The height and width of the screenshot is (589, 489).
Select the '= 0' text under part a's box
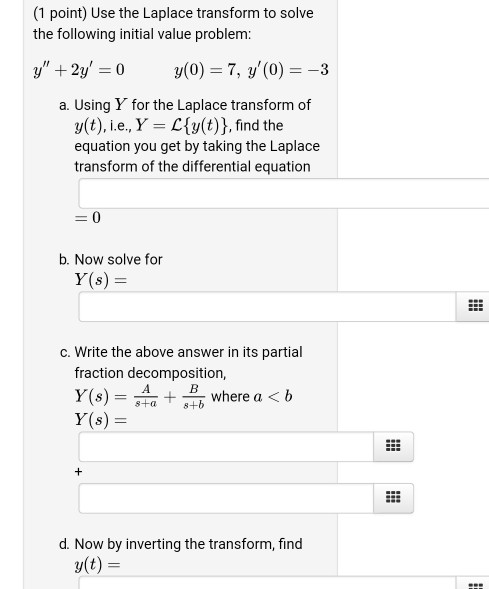pos(88,217)
